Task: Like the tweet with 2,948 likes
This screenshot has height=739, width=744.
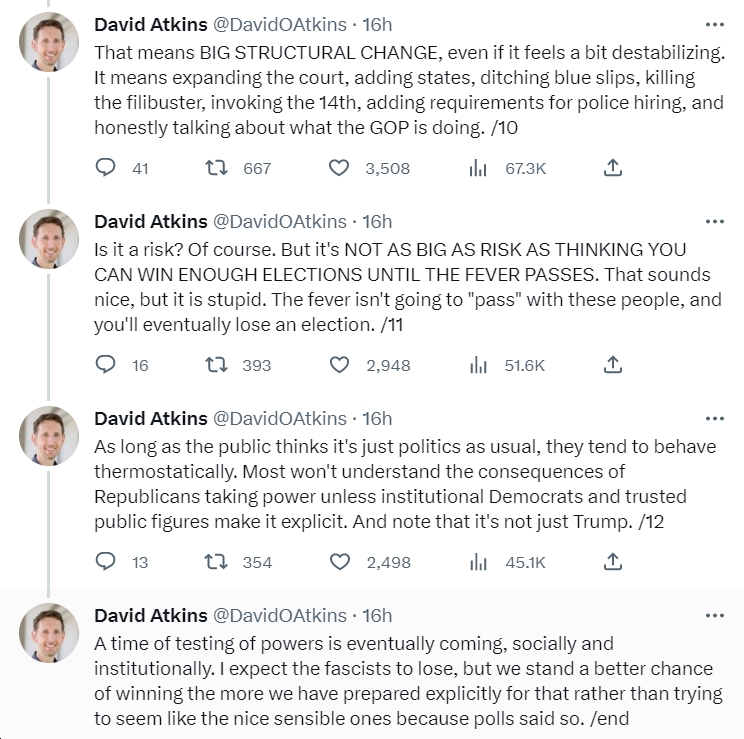Action: coord(339,365)
